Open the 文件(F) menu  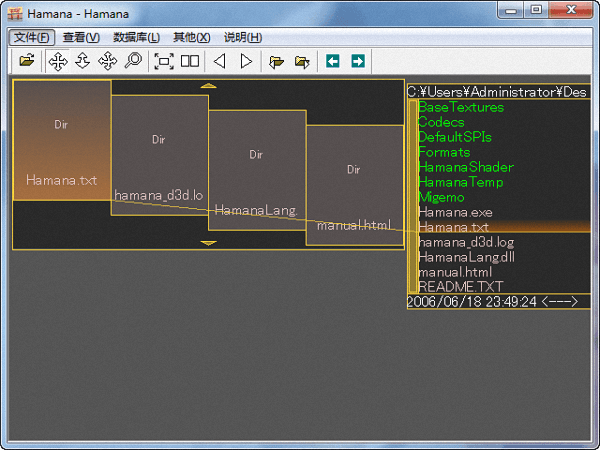[x=32, y=37]
